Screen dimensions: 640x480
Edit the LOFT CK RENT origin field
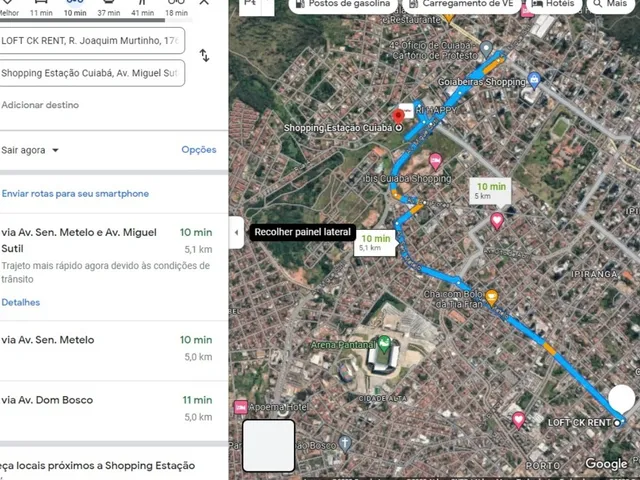(x=92, y=40)
